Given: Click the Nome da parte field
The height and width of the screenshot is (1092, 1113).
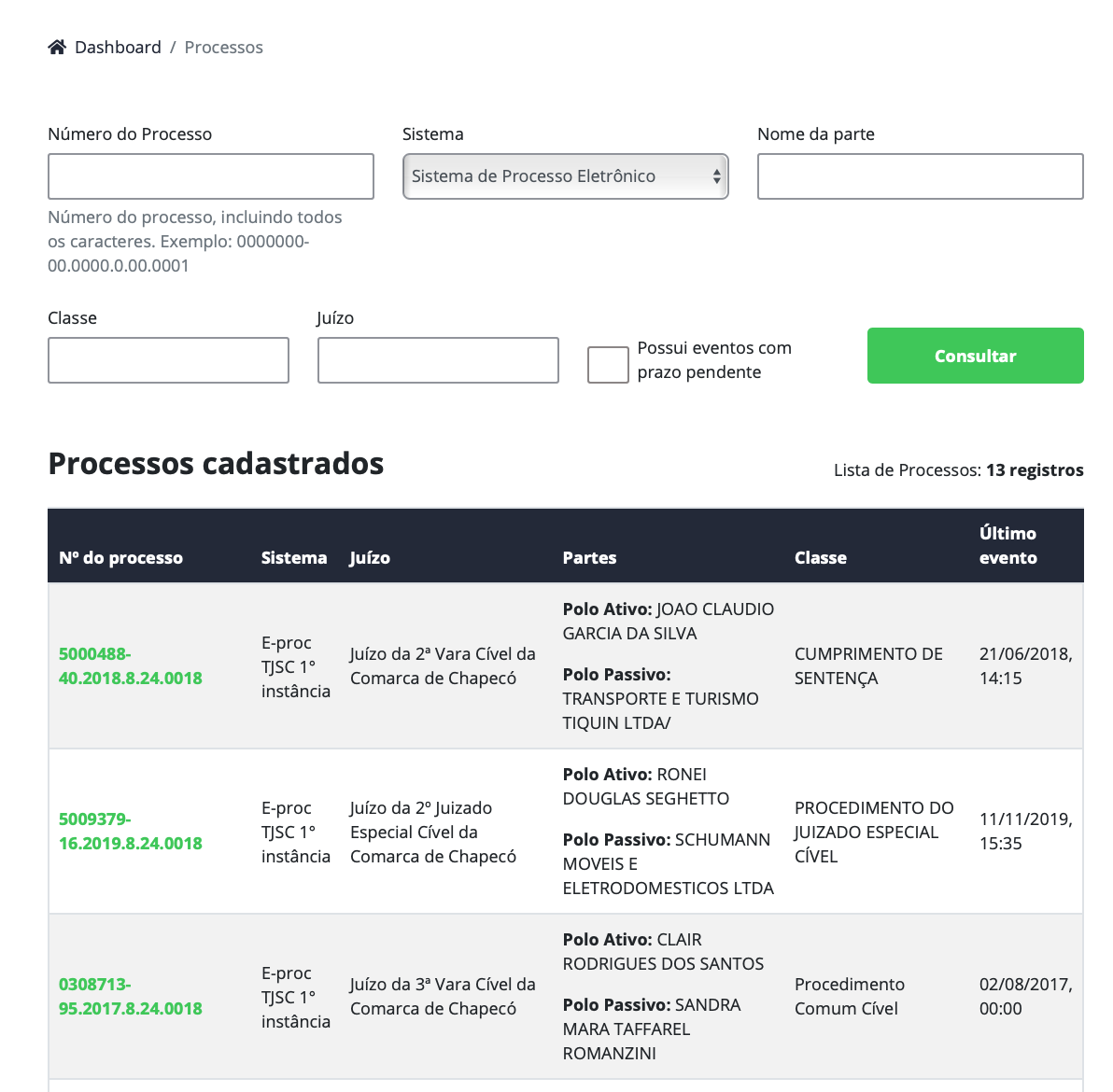Looking at the screenshot, I should coord(921,176).
